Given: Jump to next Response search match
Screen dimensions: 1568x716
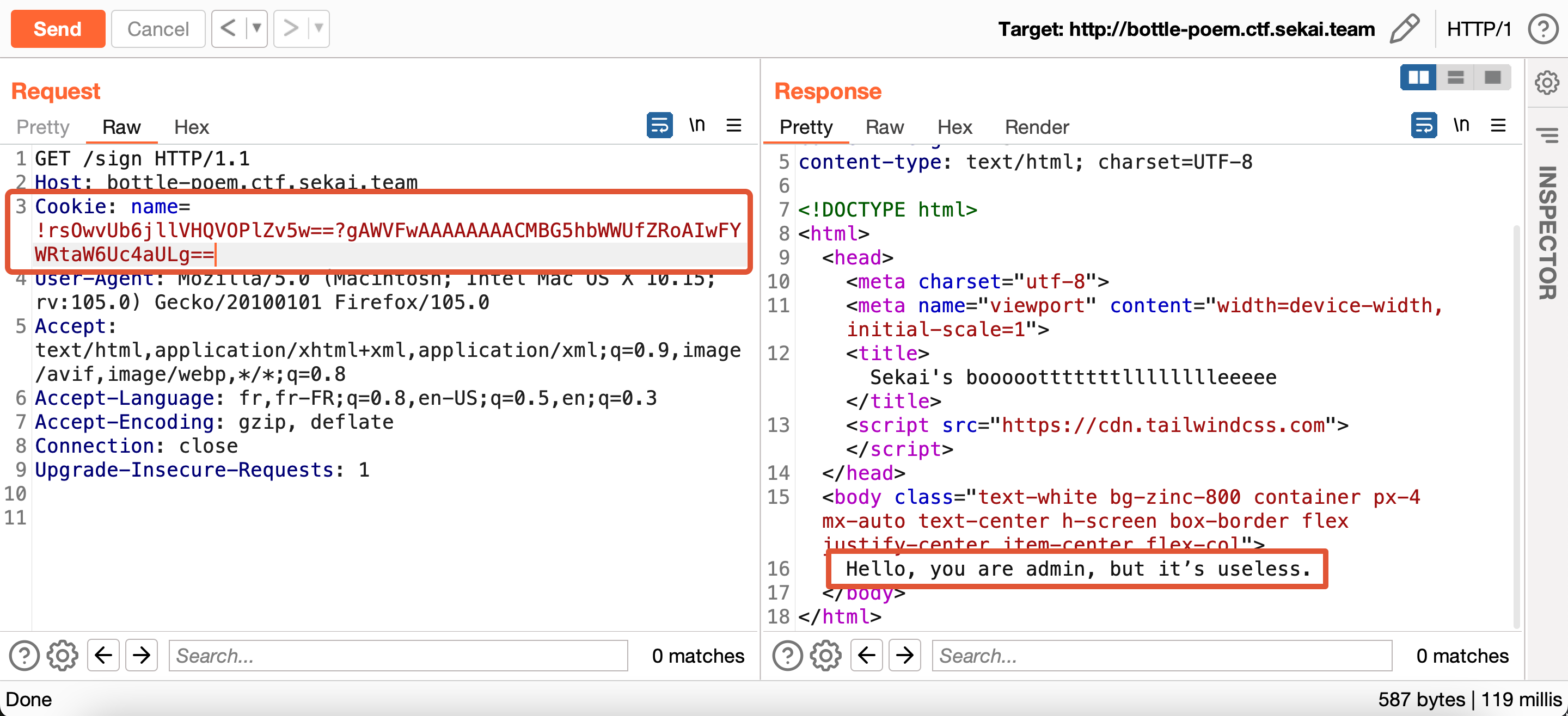Looking at the screenshot, I should (x=904, y=655).
